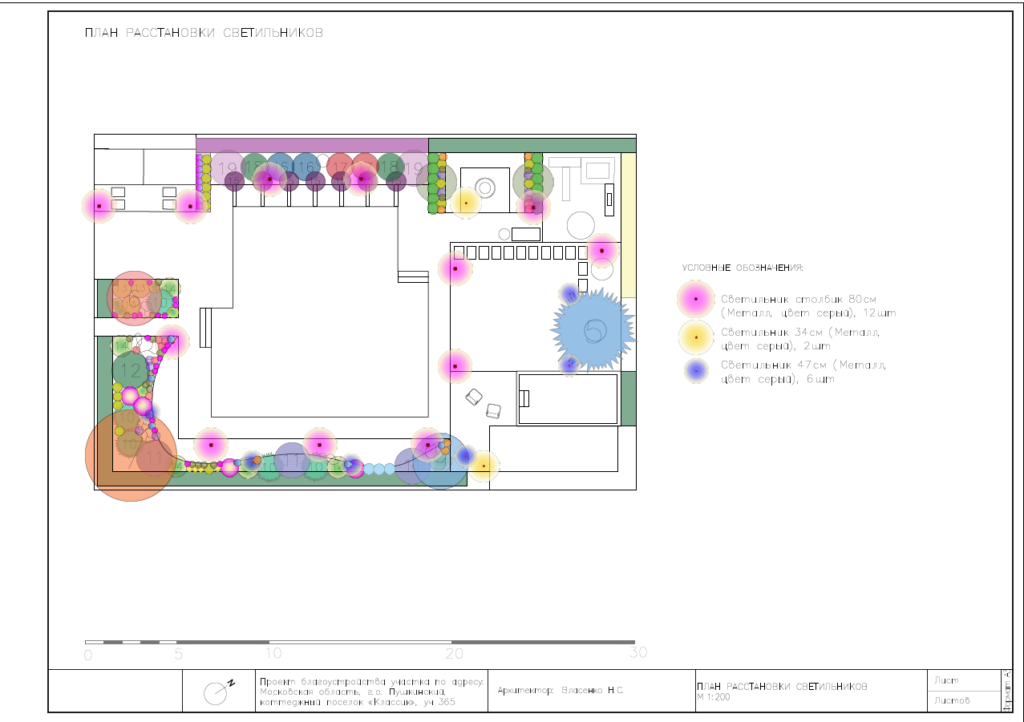Click the yellow 34 cm lamp legend symbol
The width and height of the screenshot is (1024, 722).
tap(696, 337)
